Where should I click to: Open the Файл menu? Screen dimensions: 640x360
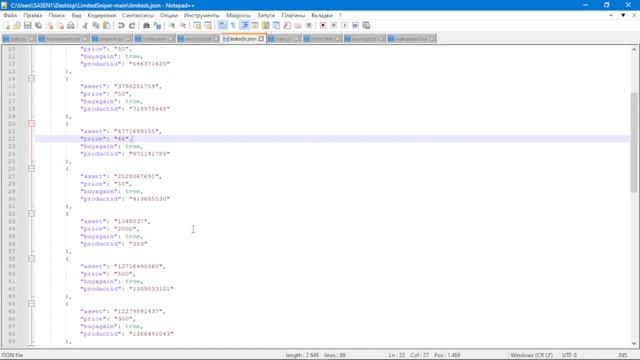[10, 15]
